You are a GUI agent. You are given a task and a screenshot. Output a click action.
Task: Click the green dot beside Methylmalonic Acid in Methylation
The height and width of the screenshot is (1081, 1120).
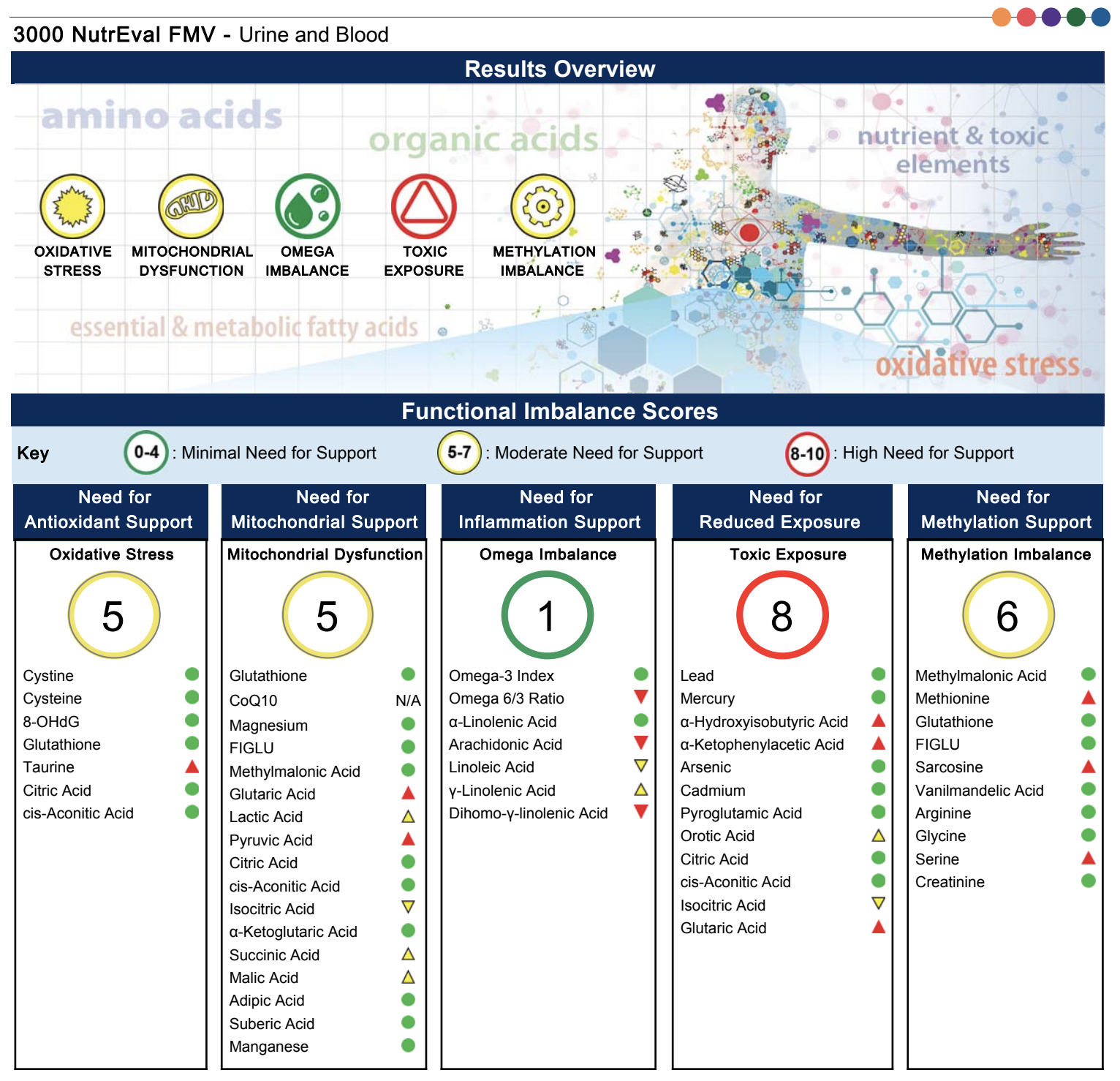(1089, 674)
